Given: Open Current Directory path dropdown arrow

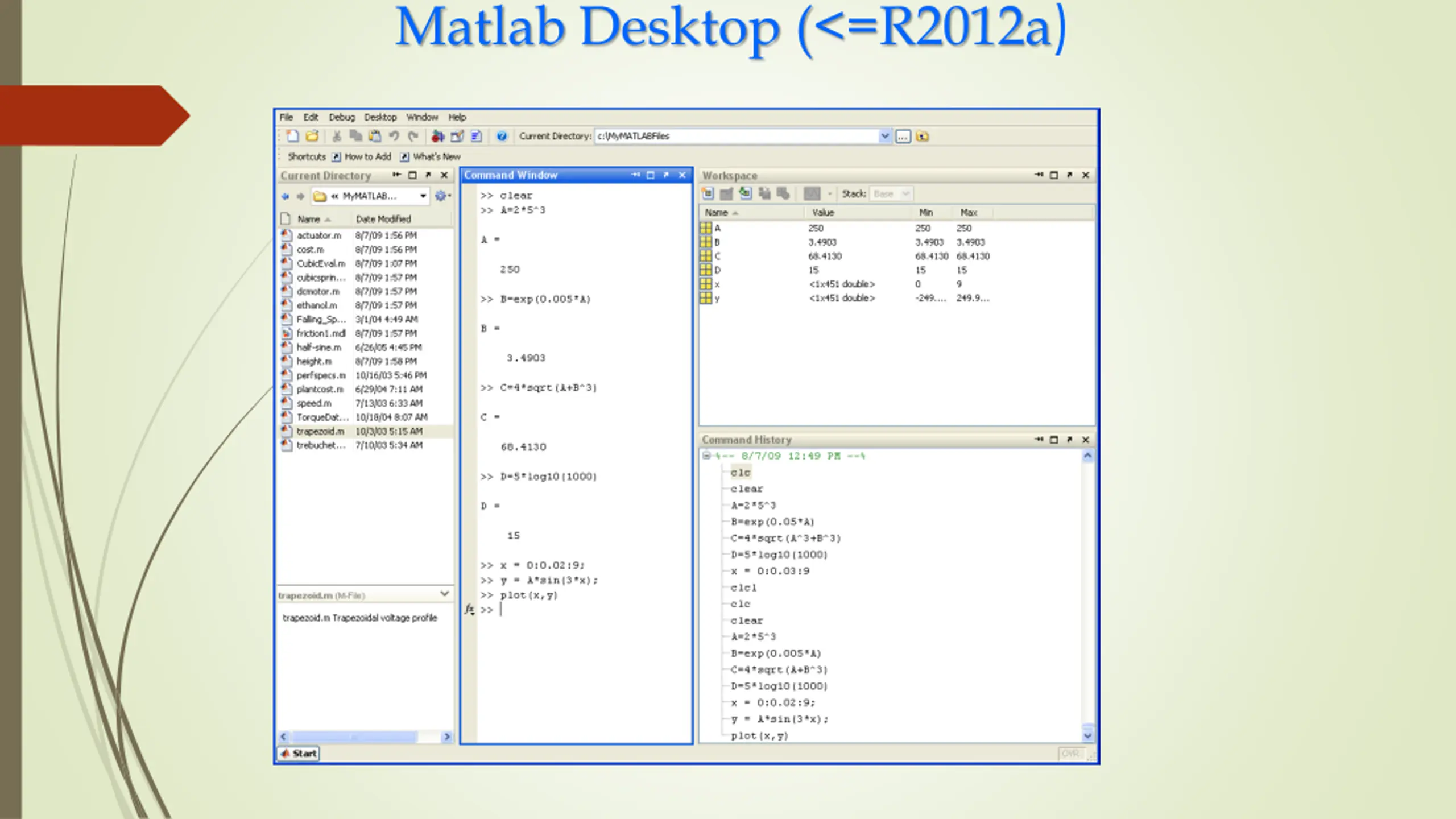Looking at the screenshot, I should (x=884, y=136).
